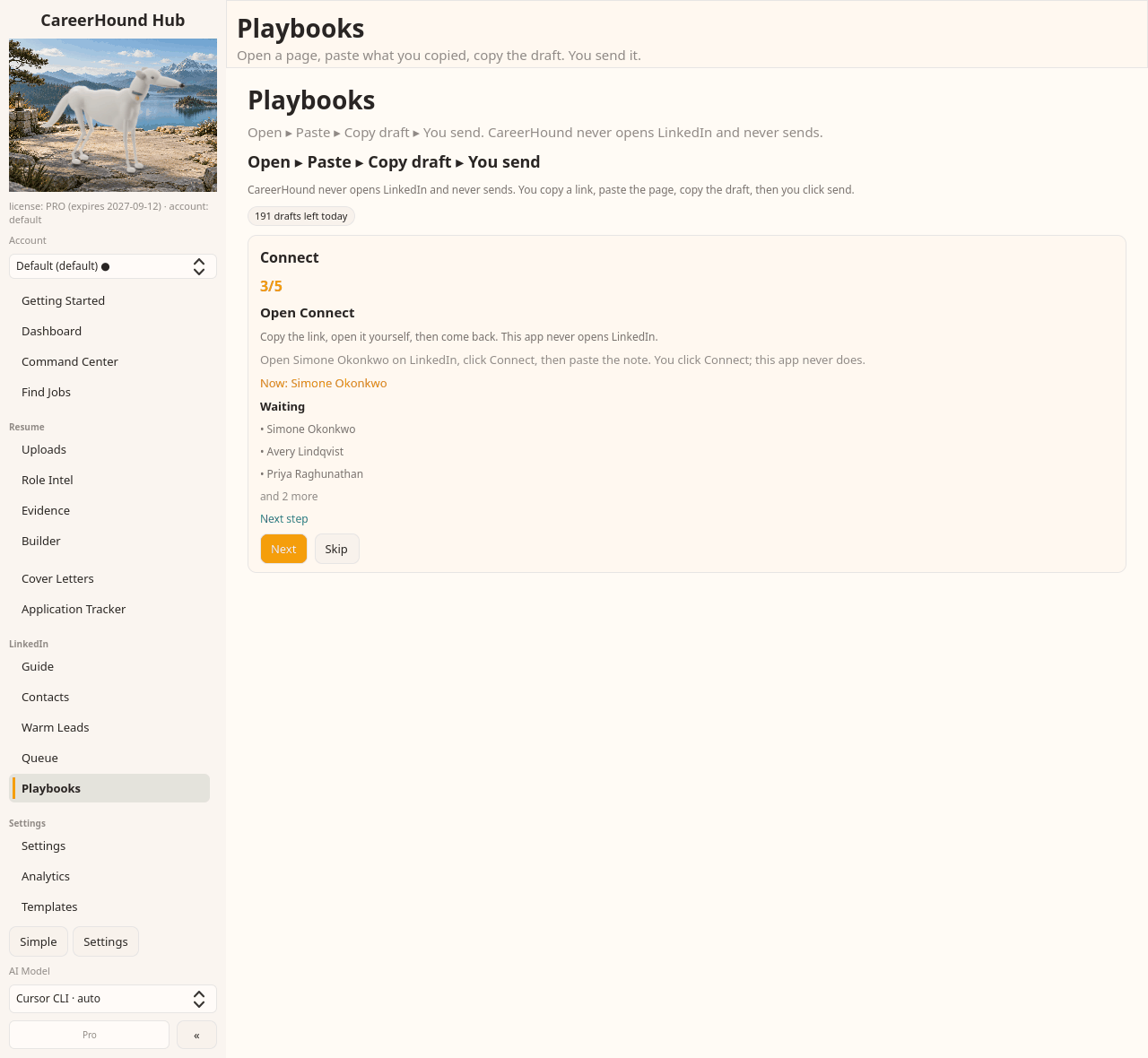This screenshot has height=1058, width=1148.
Task: Go to Getting Started
Action: 109,300
